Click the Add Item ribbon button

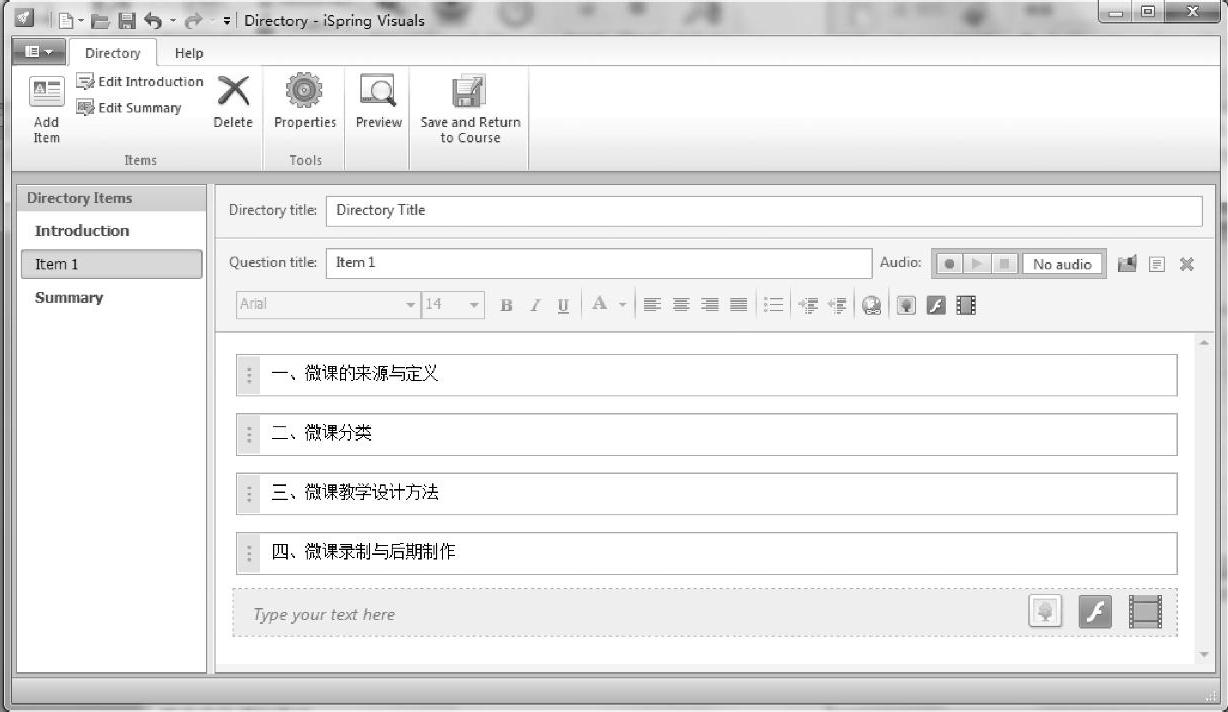pos(46,110)
